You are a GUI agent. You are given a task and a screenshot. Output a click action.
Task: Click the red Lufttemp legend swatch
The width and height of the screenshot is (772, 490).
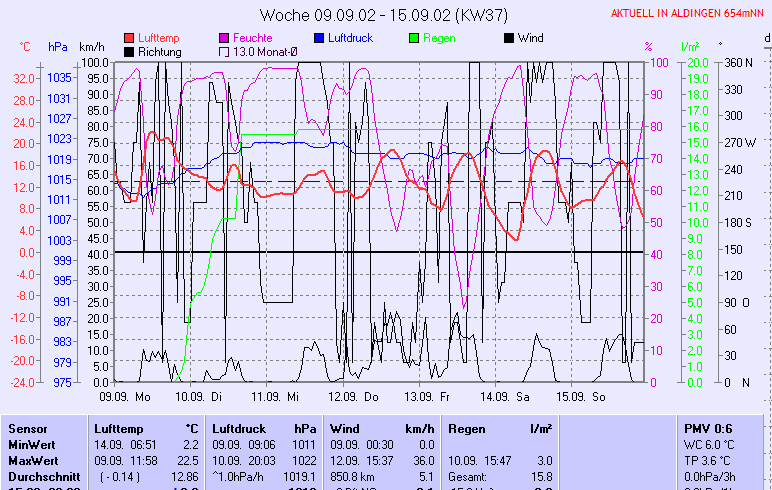coord(129,38)
